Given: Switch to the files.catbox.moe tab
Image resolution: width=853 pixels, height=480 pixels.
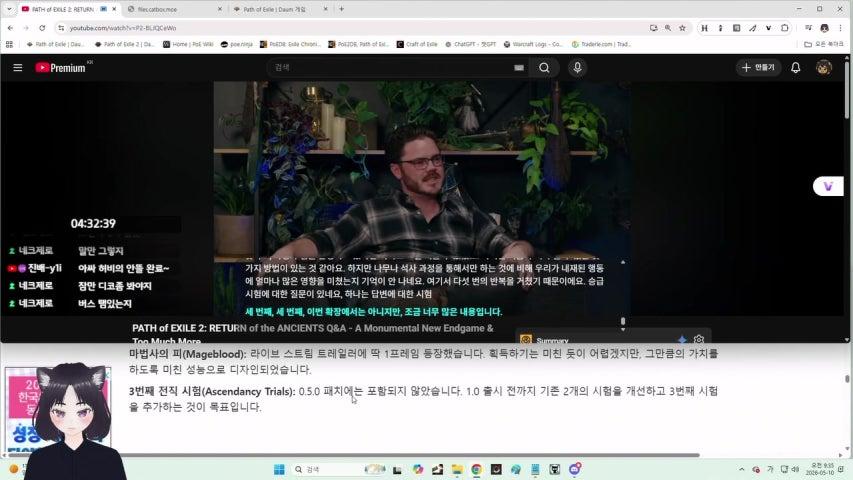Looking at the screenshot, I should click(175, 9).
